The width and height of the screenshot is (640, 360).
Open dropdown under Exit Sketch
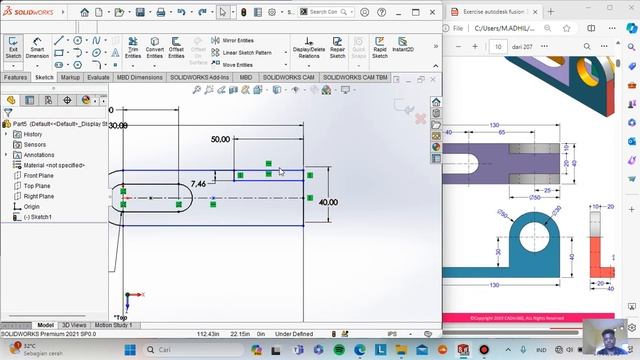point(13,66)
